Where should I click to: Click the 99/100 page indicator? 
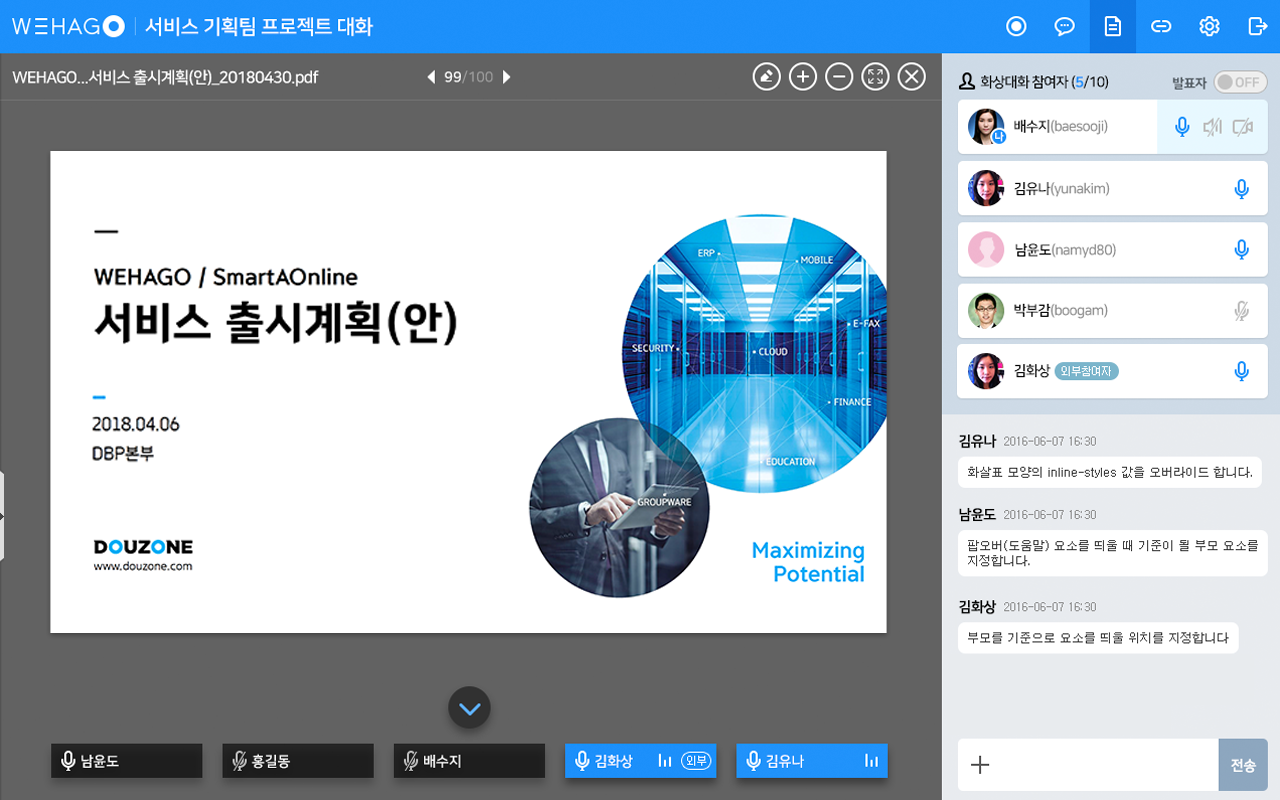[468, 77]
